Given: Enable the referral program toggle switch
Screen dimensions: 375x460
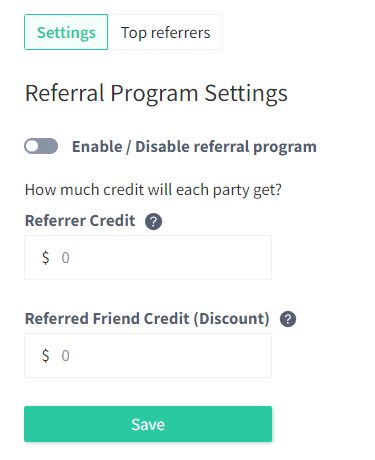Looking at the screenshot, I should 41,146.
